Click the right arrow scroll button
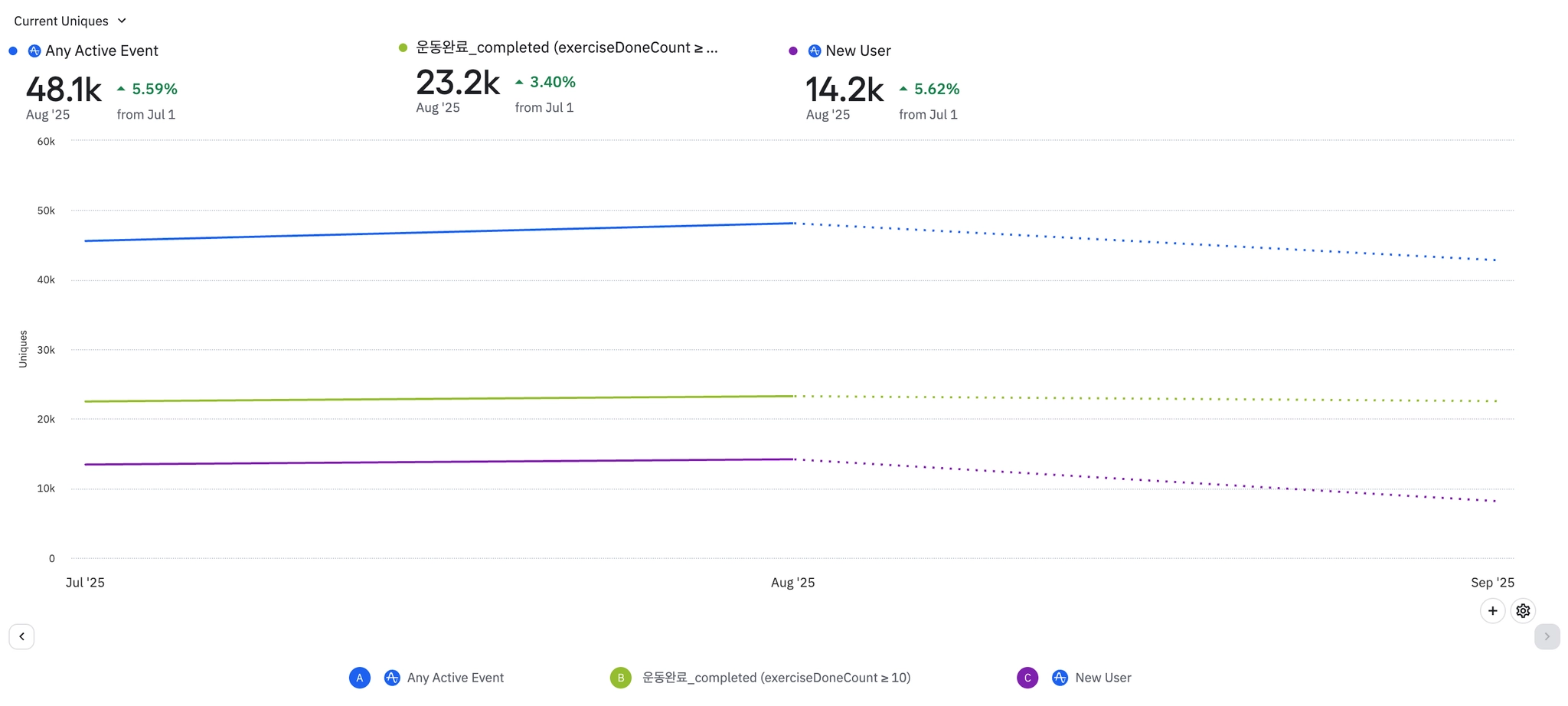 [1547, 636]
